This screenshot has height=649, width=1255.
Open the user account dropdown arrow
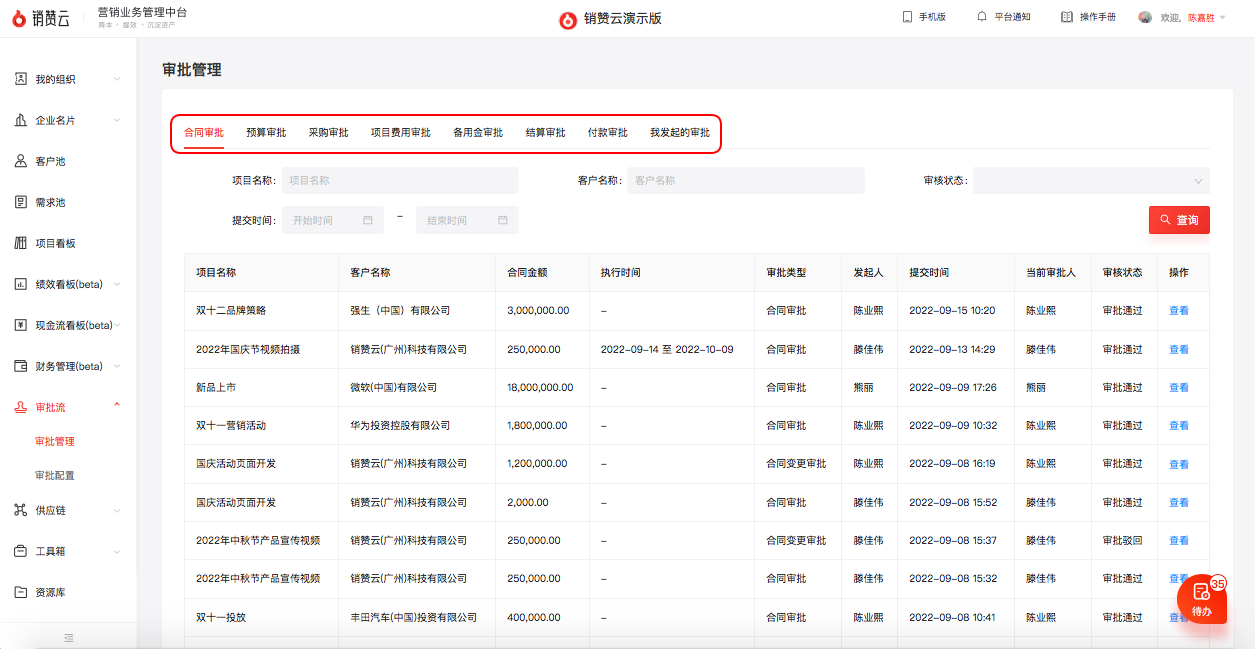tap(1223, 18)
